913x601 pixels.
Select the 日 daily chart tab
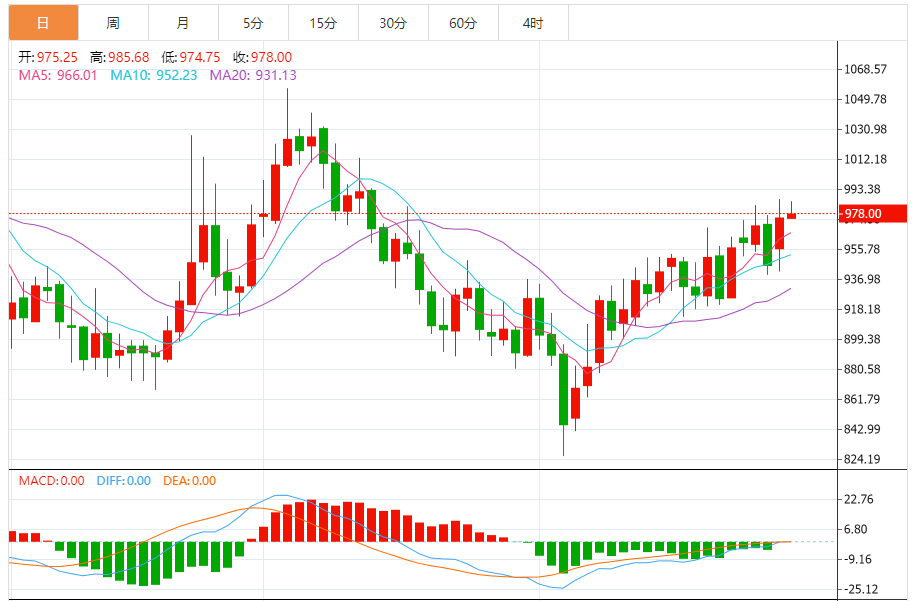coord(43,23)
